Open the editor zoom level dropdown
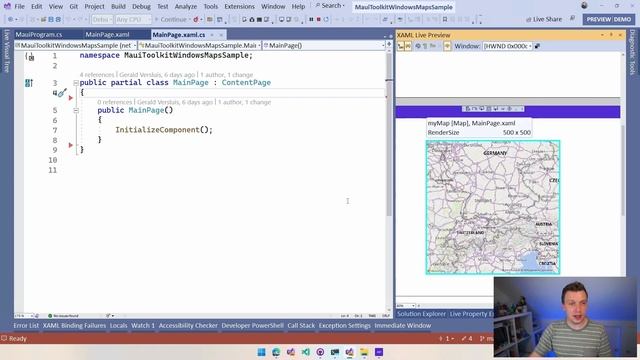 tap(23, 316)
